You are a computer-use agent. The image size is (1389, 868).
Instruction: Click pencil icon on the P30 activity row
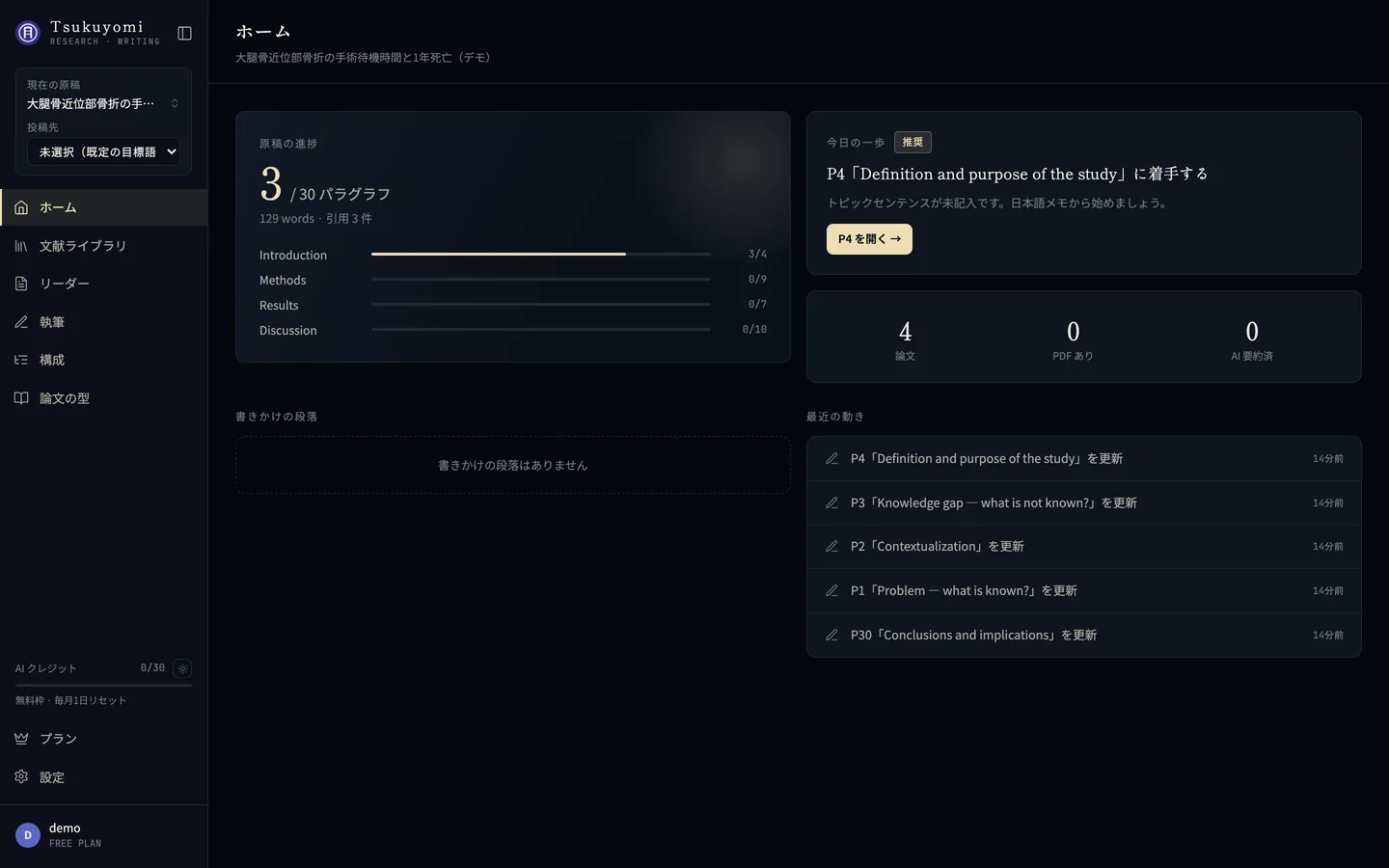pos(831,636)
